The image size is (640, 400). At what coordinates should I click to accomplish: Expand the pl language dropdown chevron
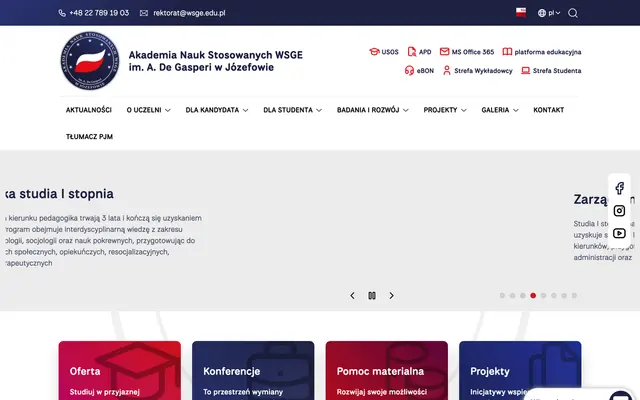[558, 13]
